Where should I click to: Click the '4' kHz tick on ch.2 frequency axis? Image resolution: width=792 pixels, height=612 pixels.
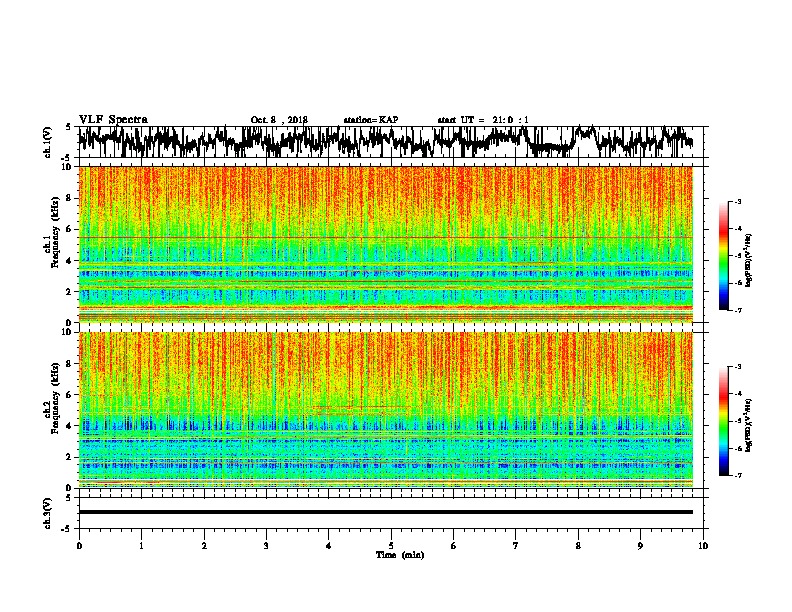pyautogui.click(x=71, y=426)
